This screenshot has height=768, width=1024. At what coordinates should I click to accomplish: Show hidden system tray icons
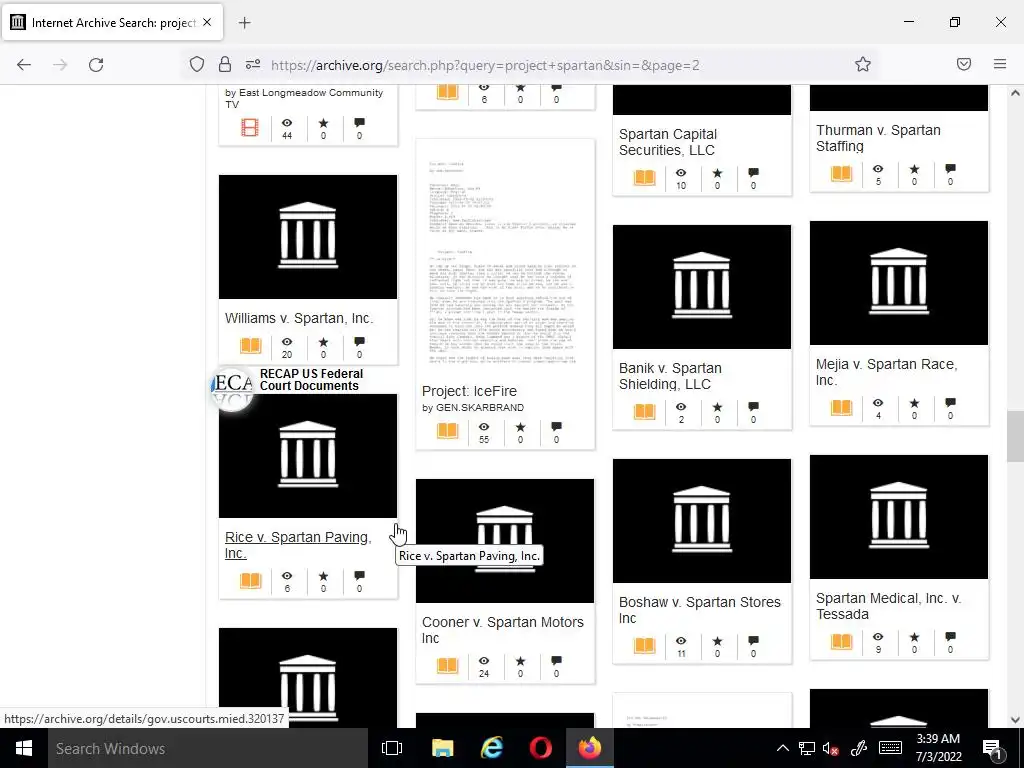point(782,748)
